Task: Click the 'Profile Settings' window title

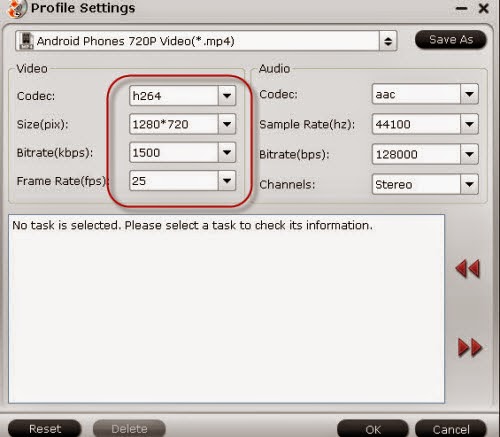Action: (83, 8)
